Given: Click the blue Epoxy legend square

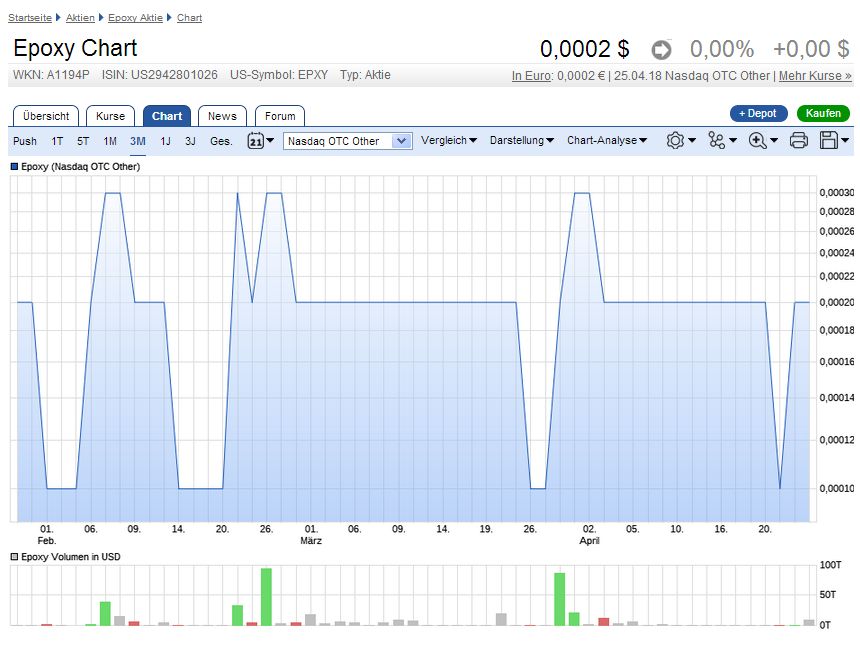Looking at the screenshot, I should click(14, 166).
